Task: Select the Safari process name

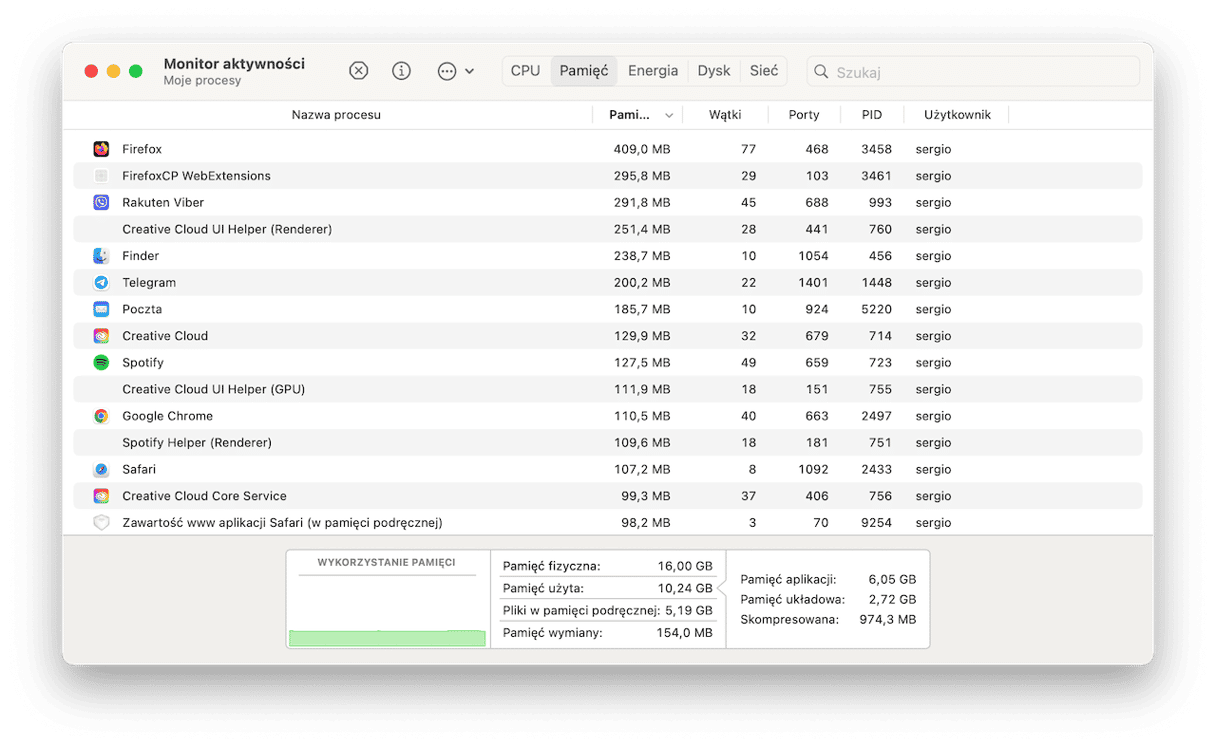Action: [x=139, y=469]
